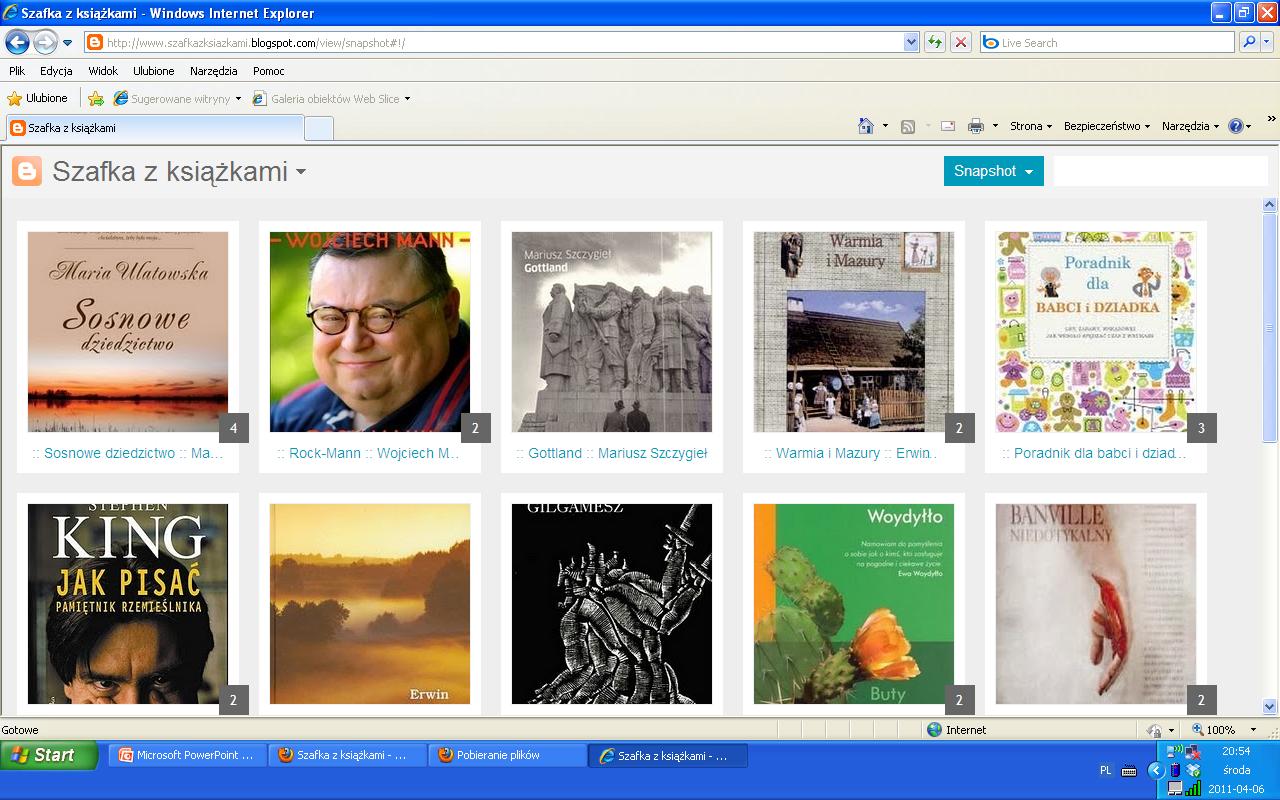The width and height of the screenshot is (1280, 800).
Task: Expand the Bezpieczeństwo command bar menu
Action: coord(1106,126)
